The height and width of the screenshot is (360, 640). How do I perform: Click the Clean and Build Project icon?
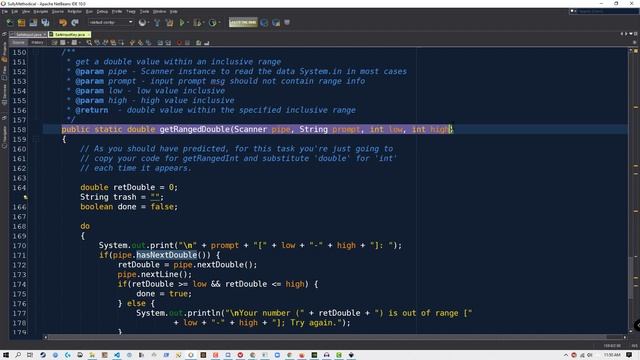pyautogui.click(x=169, y=22)
